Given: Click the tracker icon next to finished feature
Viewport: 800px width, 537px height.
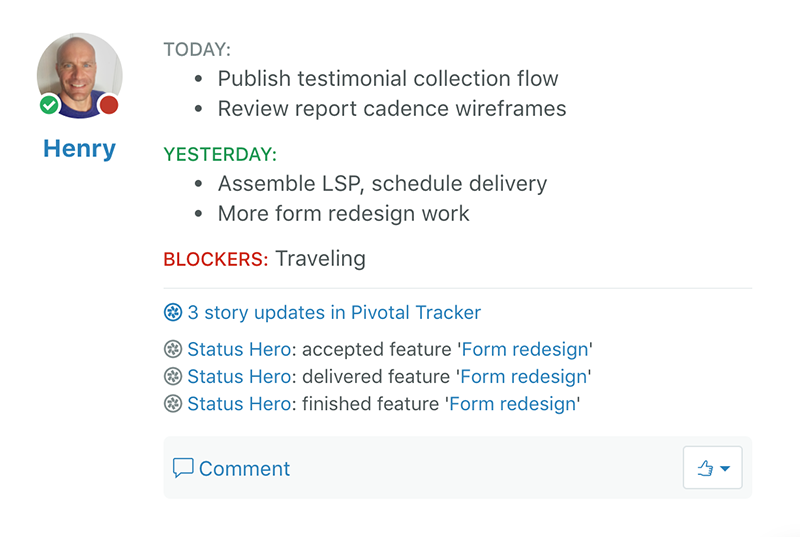Looking at the screenshot, I should [173, 403].
